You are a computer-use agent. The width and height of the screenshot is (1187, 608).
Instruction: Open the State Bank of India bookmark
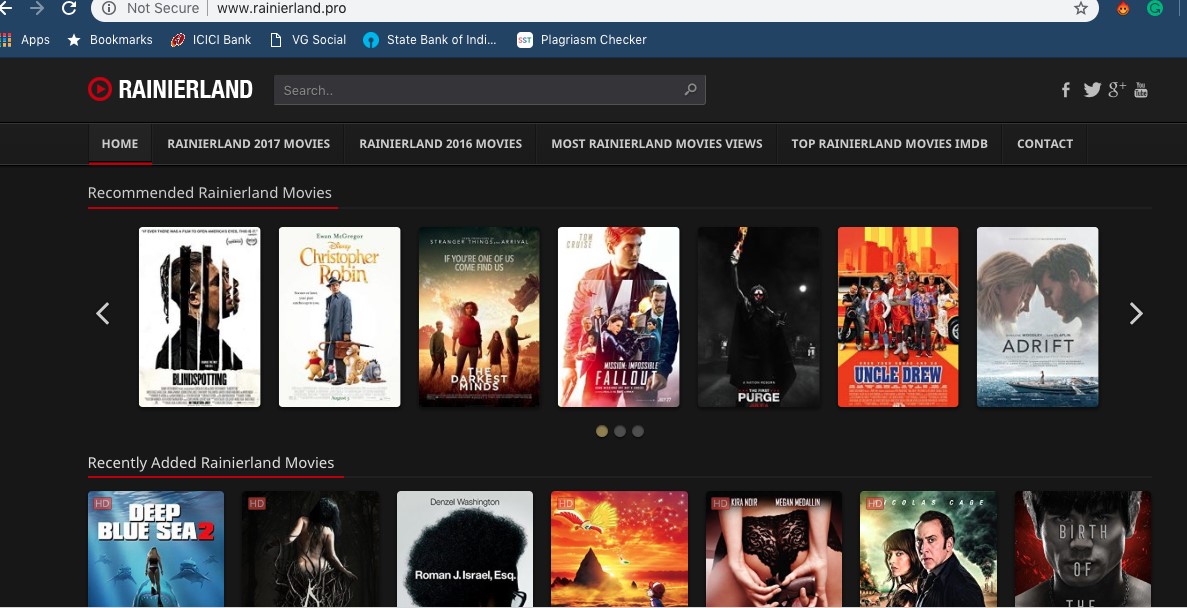(x=430, y=40)
